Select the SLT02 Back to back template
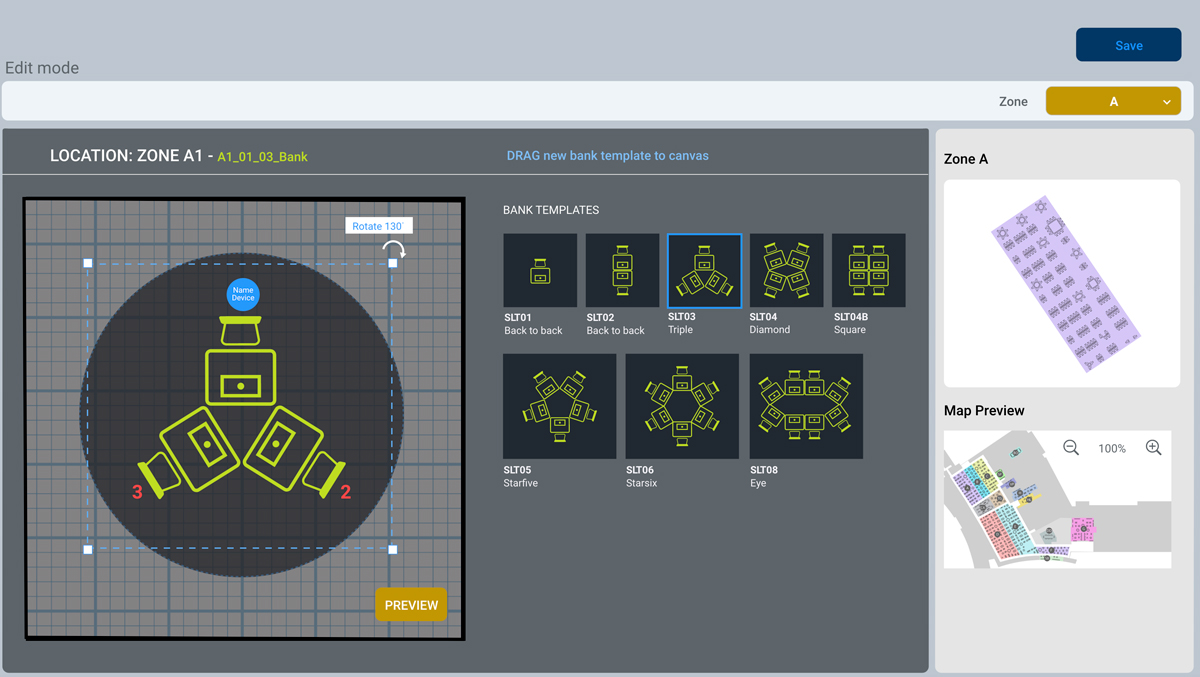 pos(621,270)
